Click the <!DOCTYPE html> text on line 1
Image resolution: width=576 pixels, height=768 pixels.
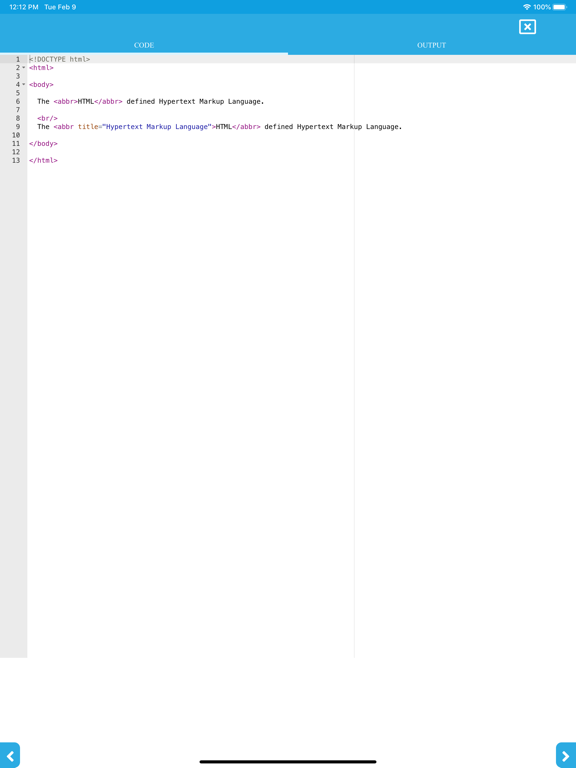pyautogui.click(x=59, y=59)
